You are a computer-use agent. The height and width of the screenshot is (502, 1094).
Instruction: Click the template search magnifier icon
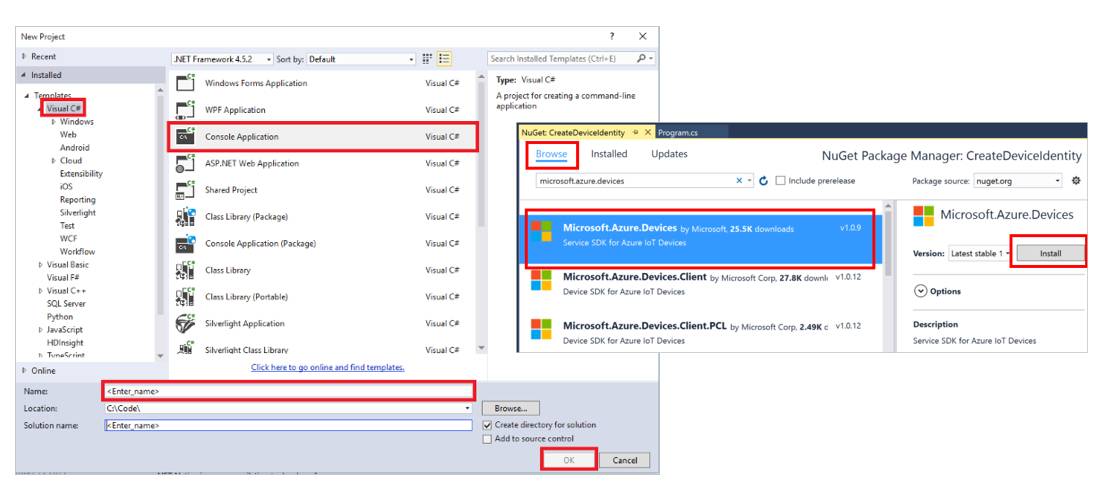tap(642, 59)
